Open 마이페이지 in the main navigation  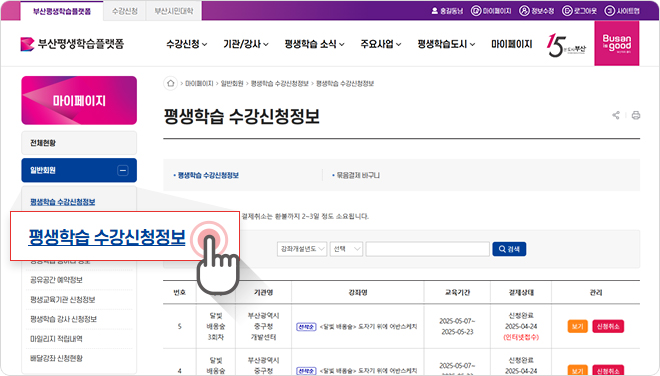pos(512,44)
